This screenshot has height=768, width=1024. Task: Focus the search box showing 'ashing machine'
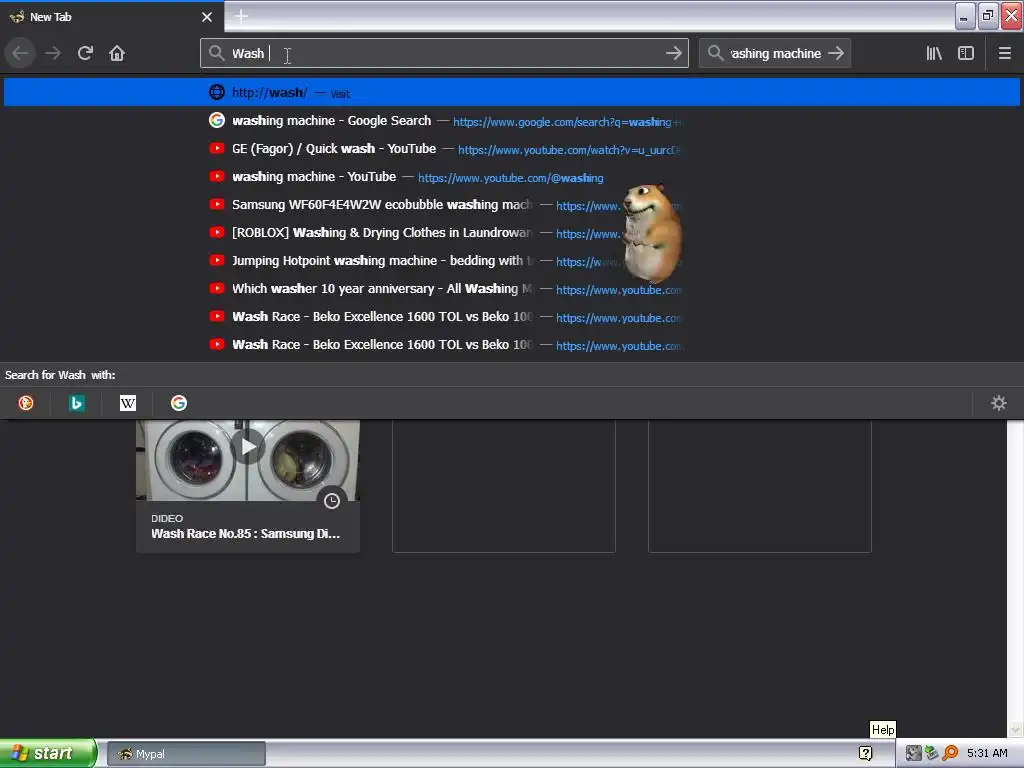tap(775, 53)
